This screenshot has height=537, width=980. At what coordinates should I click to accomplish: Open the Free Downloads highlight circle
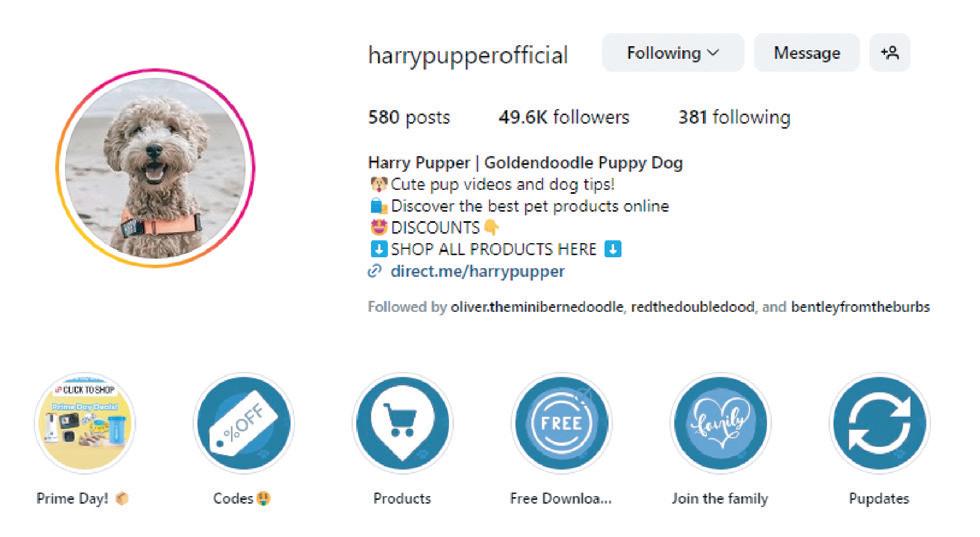pyautogui.click(x=561, y=423)
